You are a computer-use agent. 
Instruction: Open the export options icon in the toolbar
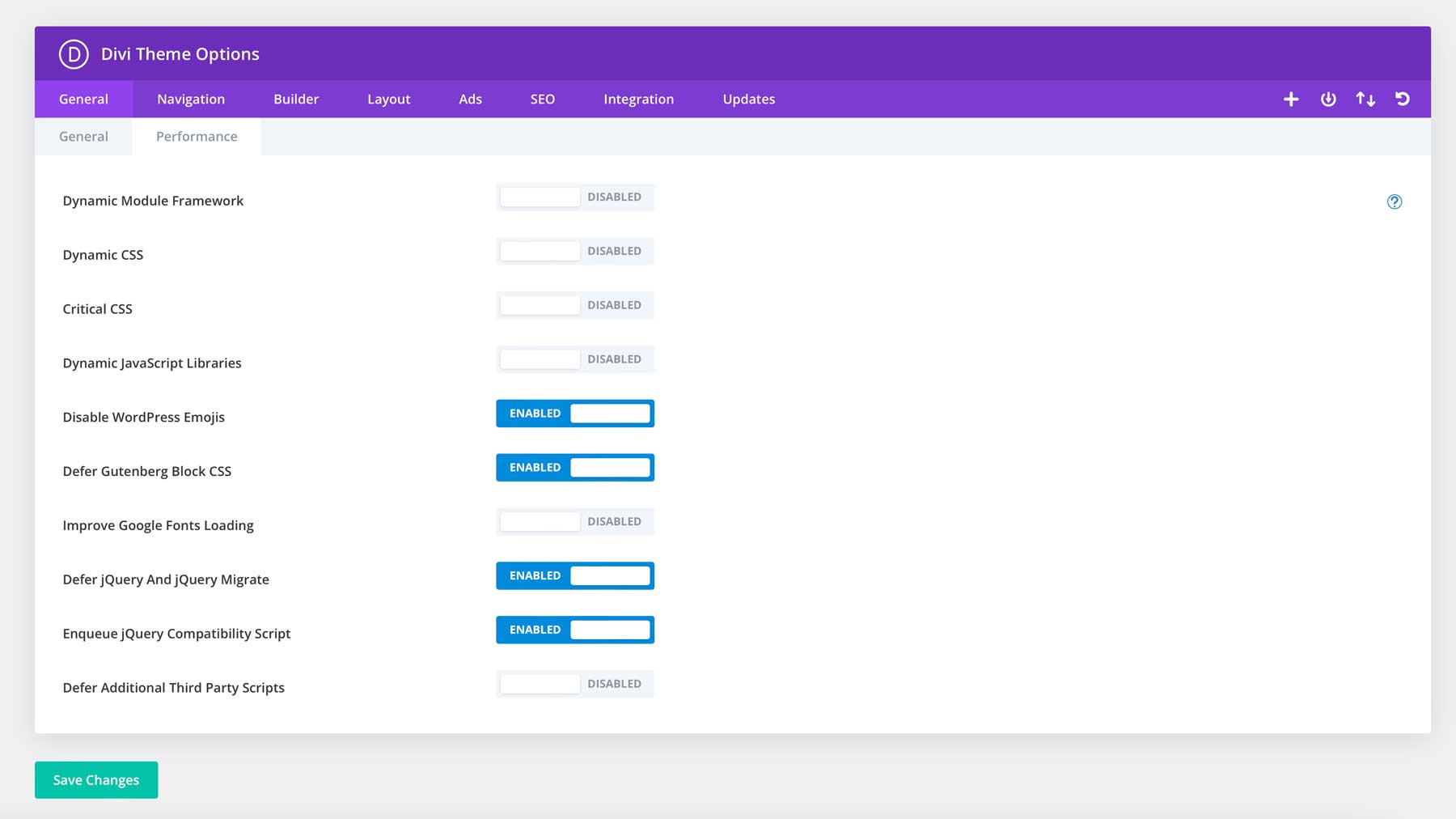tap(1328, 99)
